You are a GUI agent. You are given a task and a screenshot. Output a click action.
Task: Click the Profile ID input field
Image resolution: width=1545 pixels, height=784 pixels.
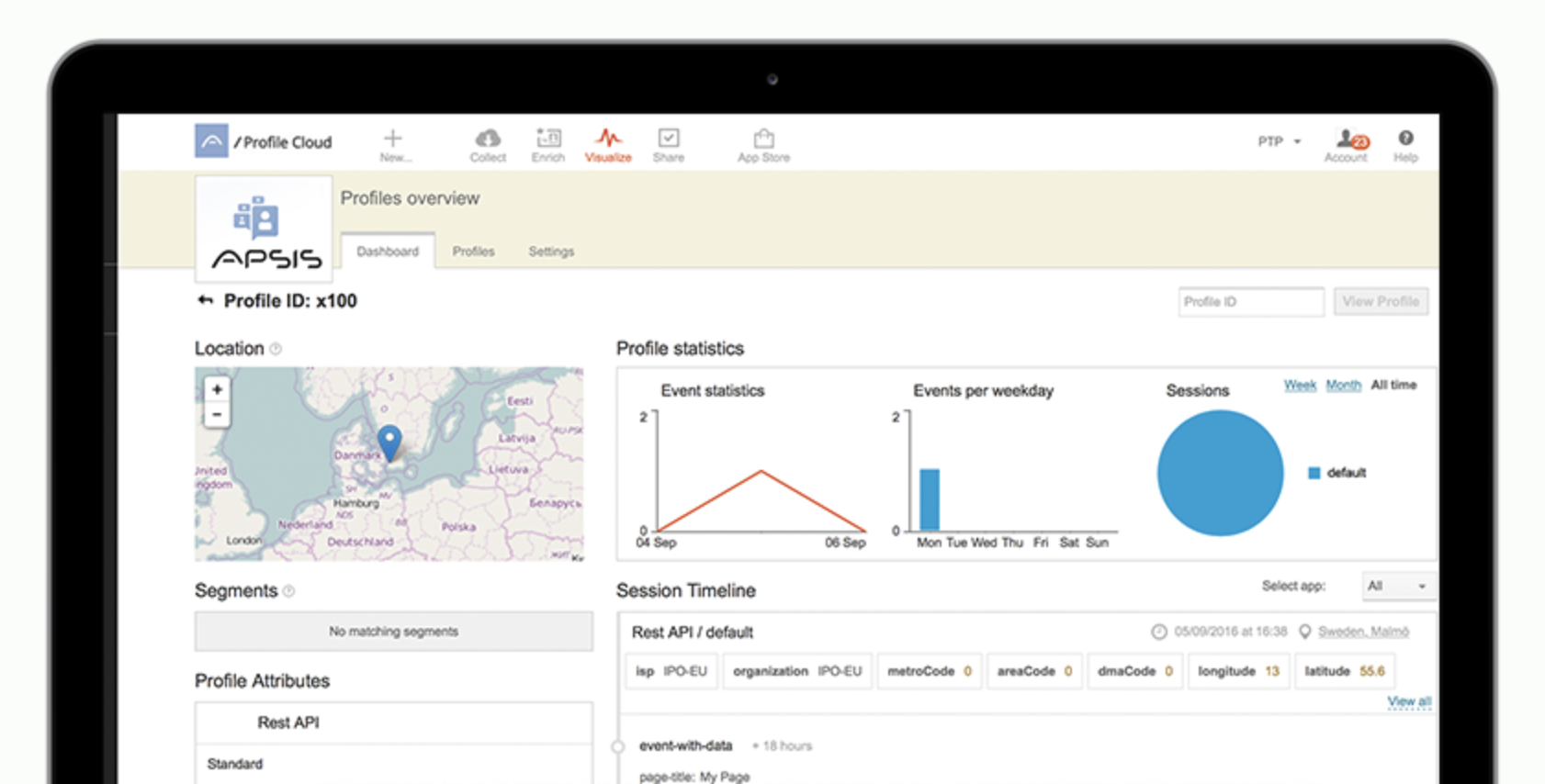click(1250, 301)
